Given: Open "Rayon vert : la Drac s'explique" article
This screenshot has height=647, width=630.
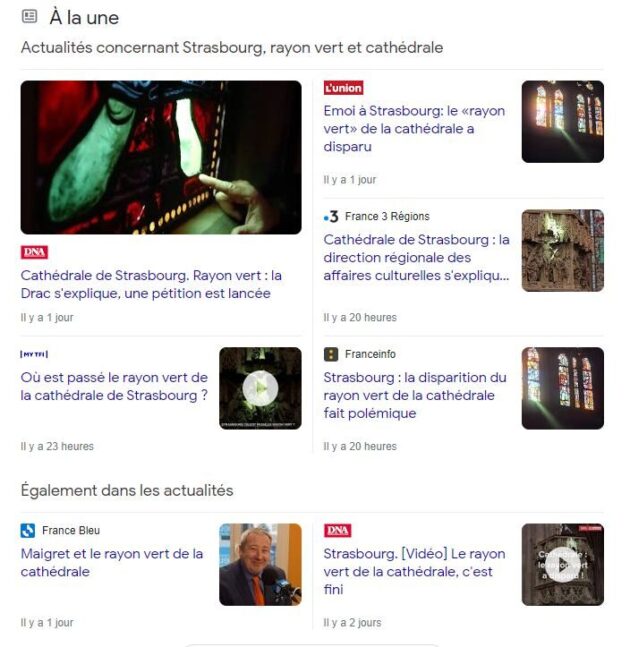Looking at the screenshot, I should (x=151, y=284).
